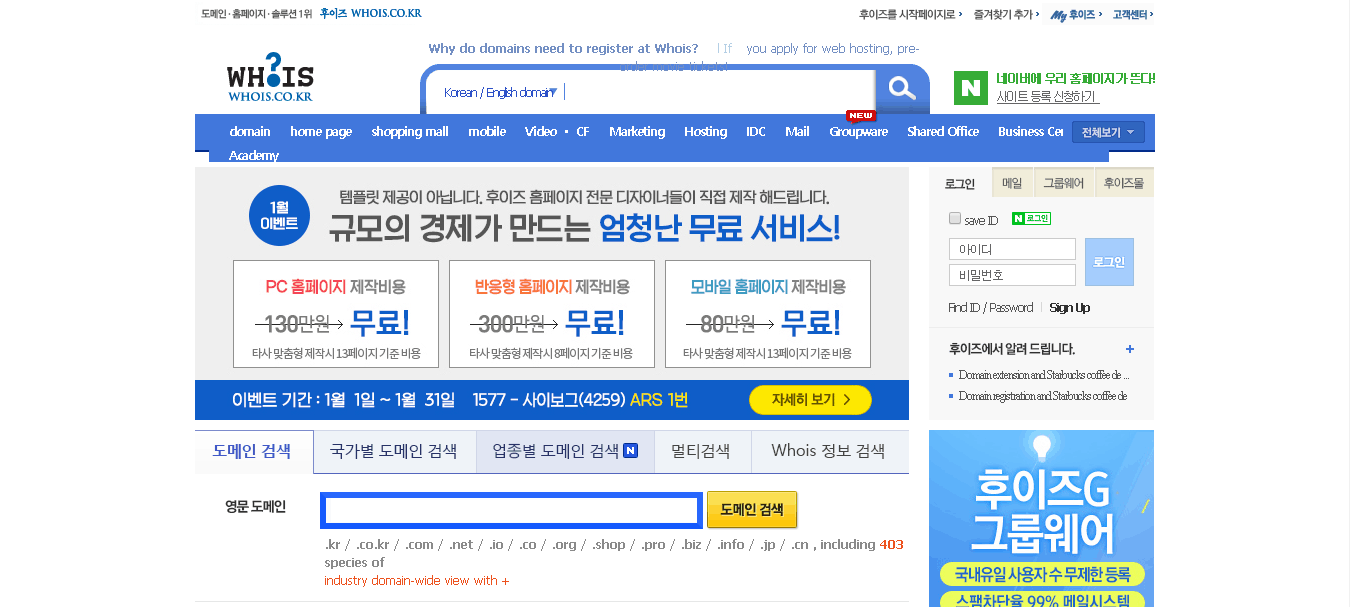
Task: Click Why do domains need to register link
Action: tap(563, 48)
